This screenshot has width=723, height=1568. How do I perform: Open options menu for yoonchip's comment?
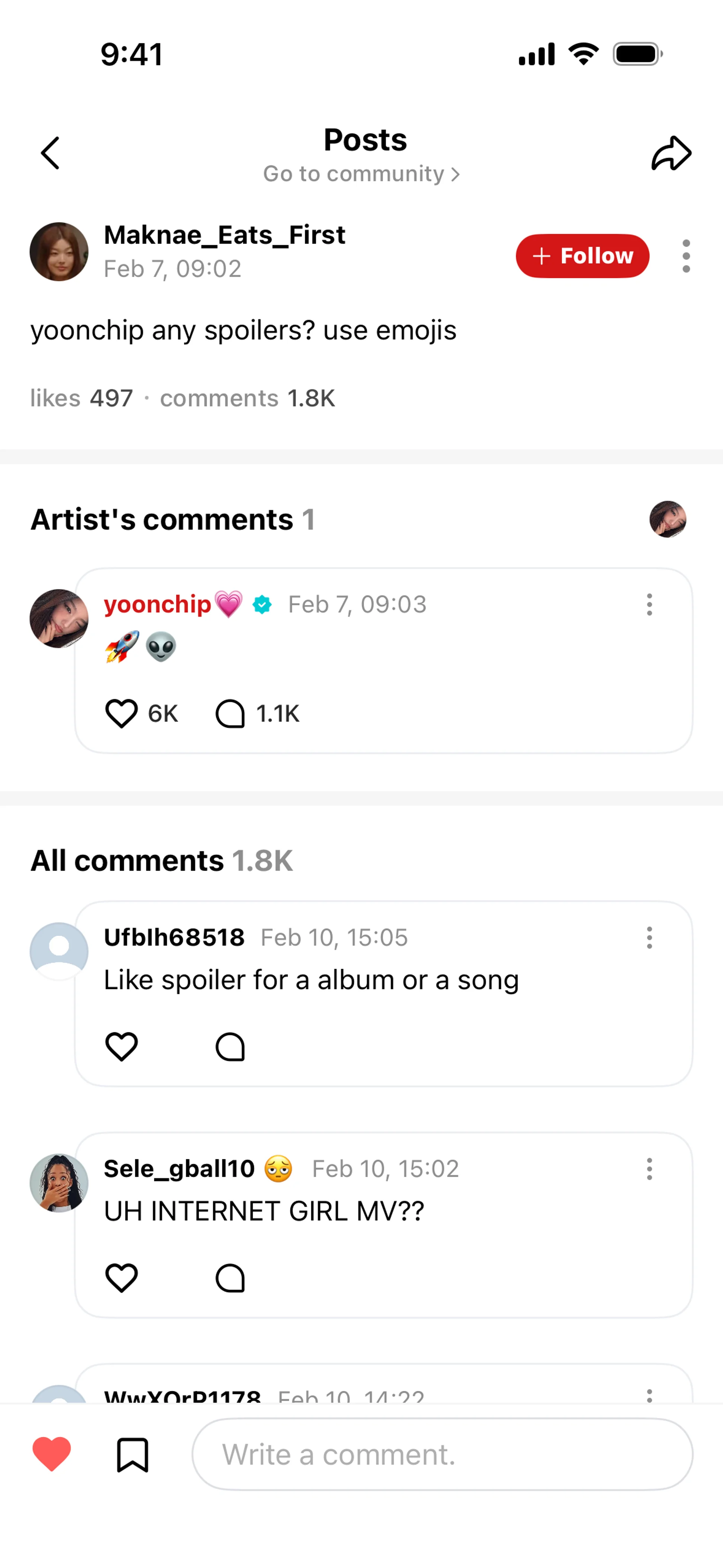tap(649, 604)
